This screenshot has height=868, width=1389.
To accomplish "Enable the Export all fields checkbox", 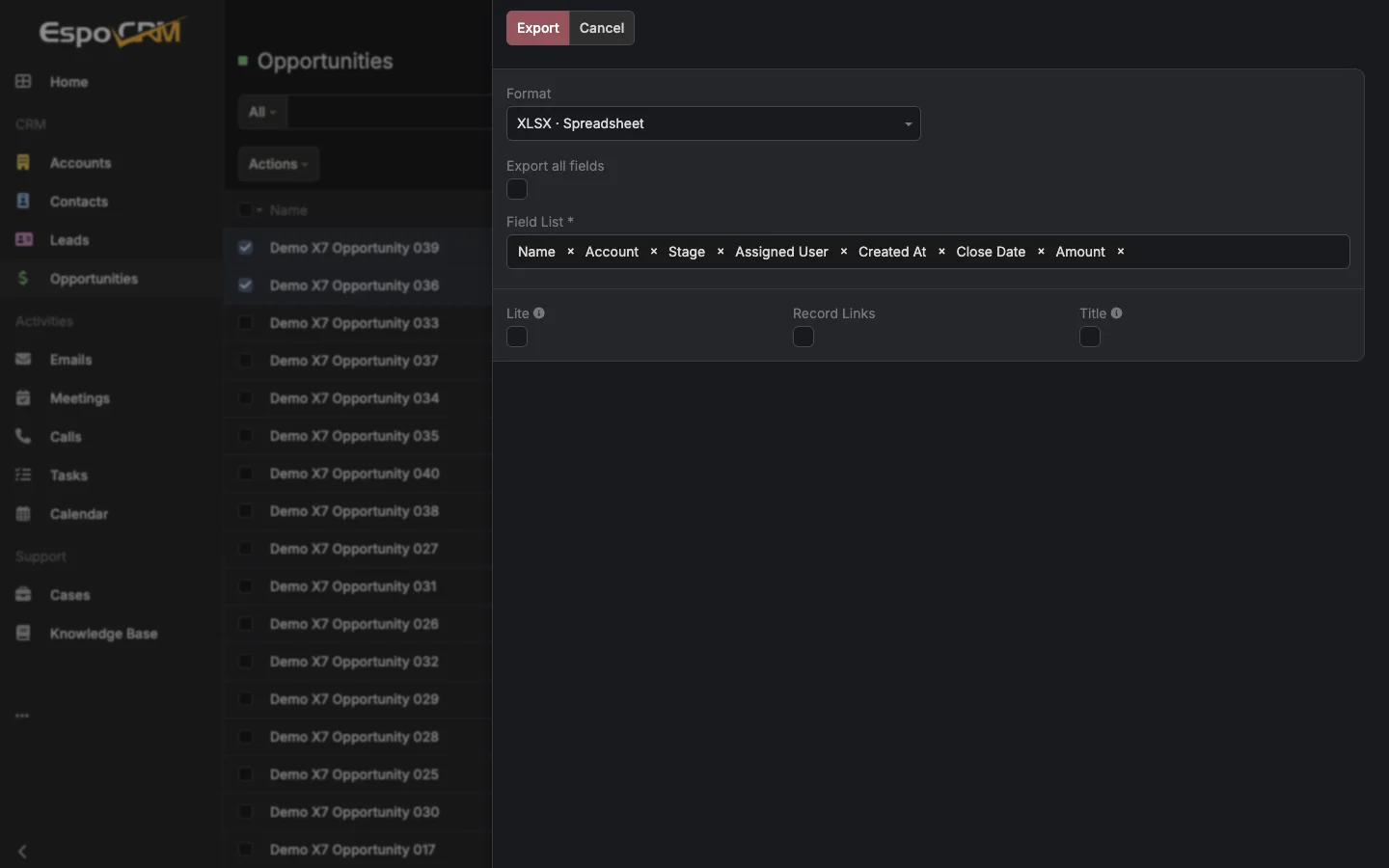I will pos(517,189).
